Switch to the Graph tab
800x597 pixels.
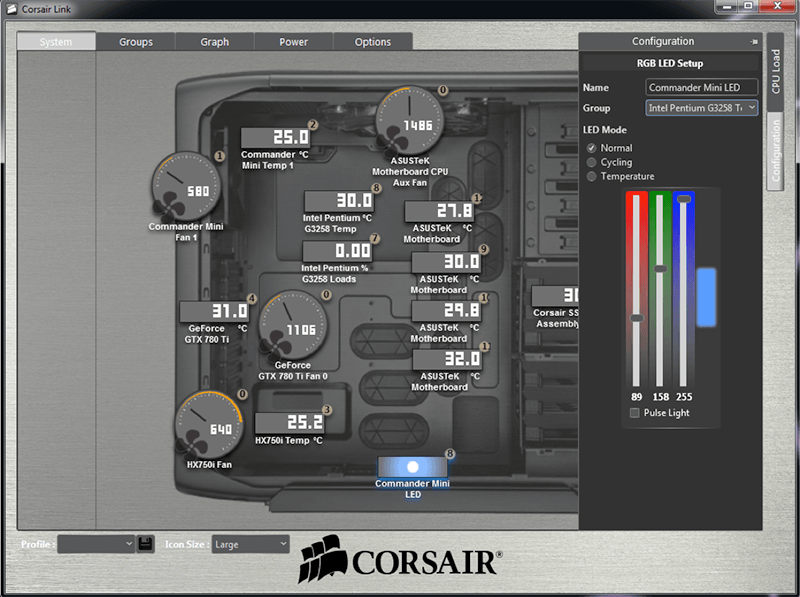coord(214,42)
